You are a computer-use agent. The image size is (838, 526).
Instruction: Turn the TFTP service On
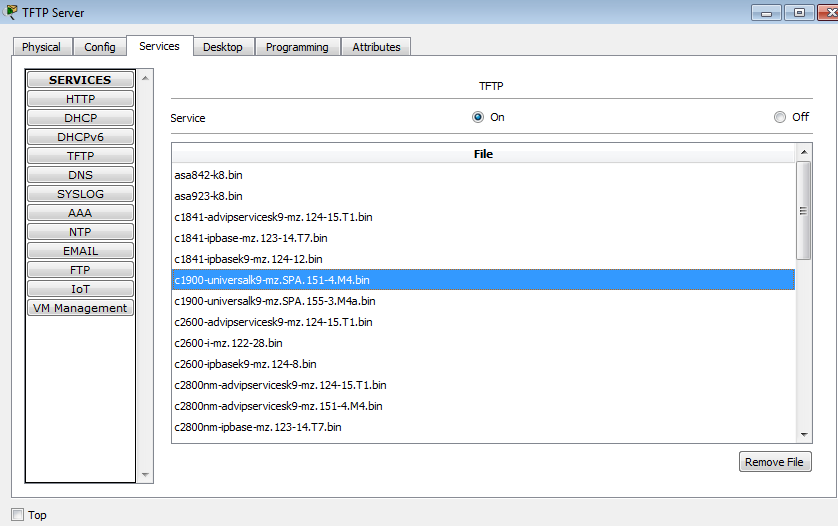[478, 117]
